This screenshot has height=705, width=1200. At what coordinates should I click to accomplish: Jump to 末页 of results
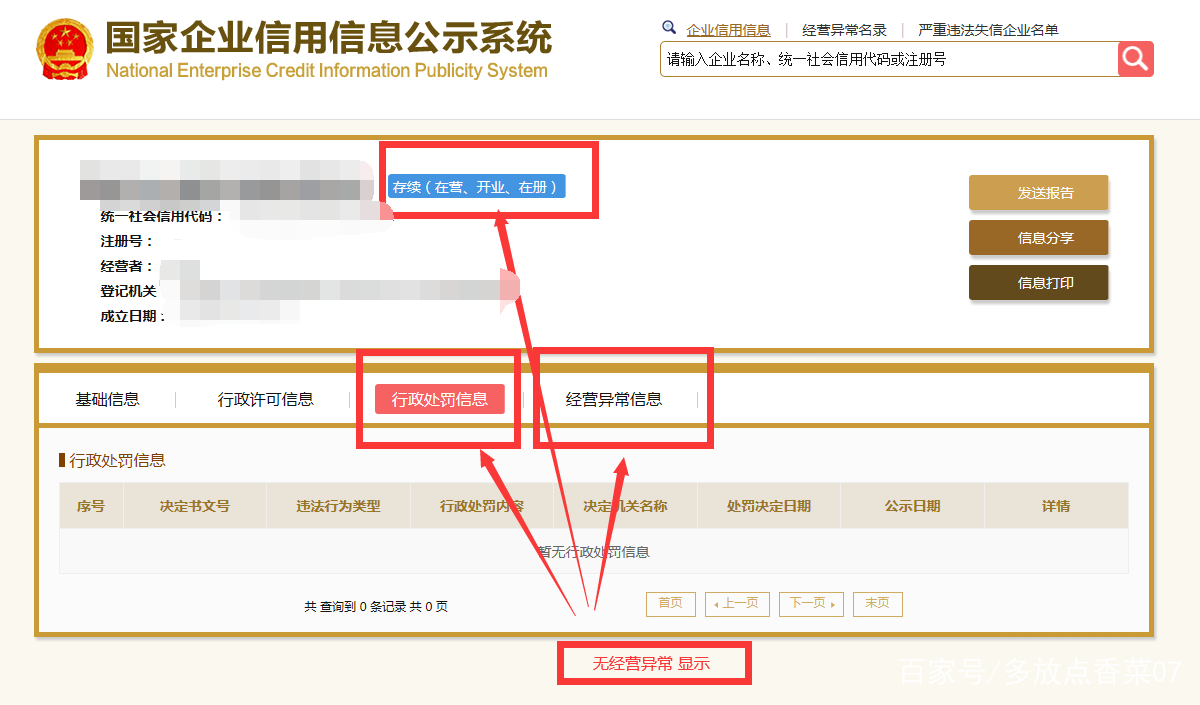tap(877, 604)
